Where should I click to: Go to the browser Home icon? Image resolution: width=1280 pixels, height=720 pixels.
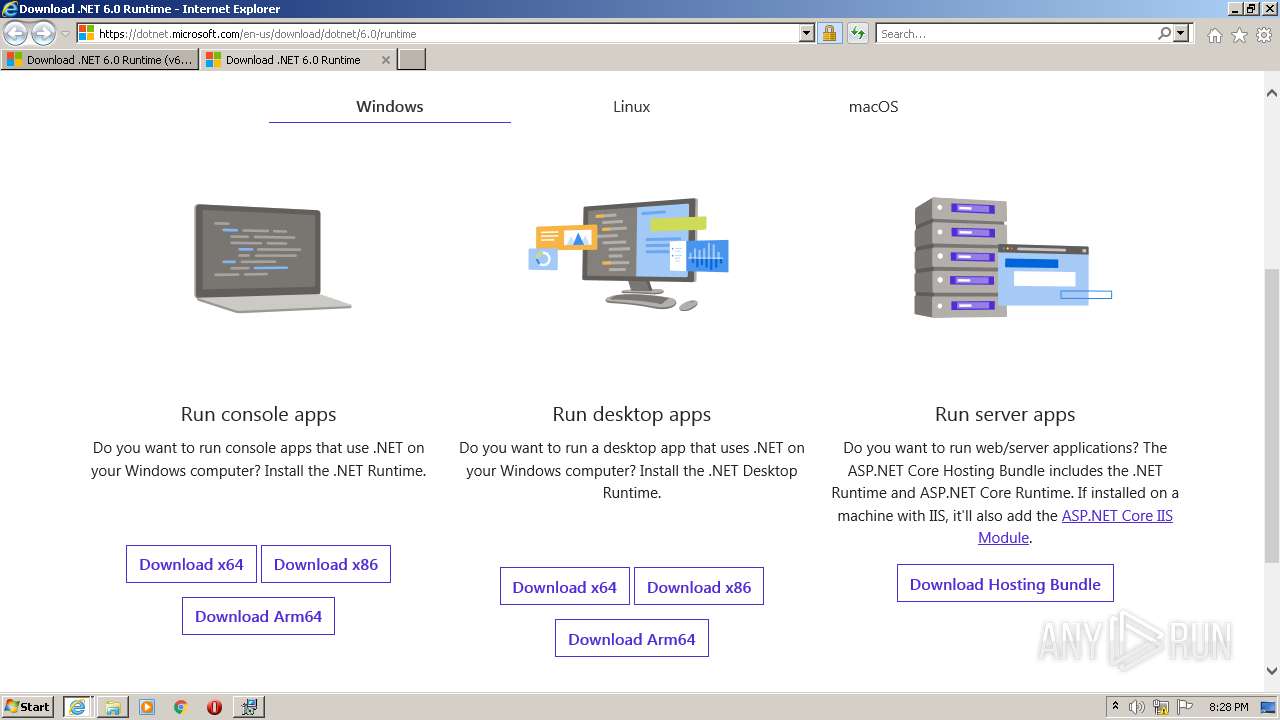[1214, 35]
